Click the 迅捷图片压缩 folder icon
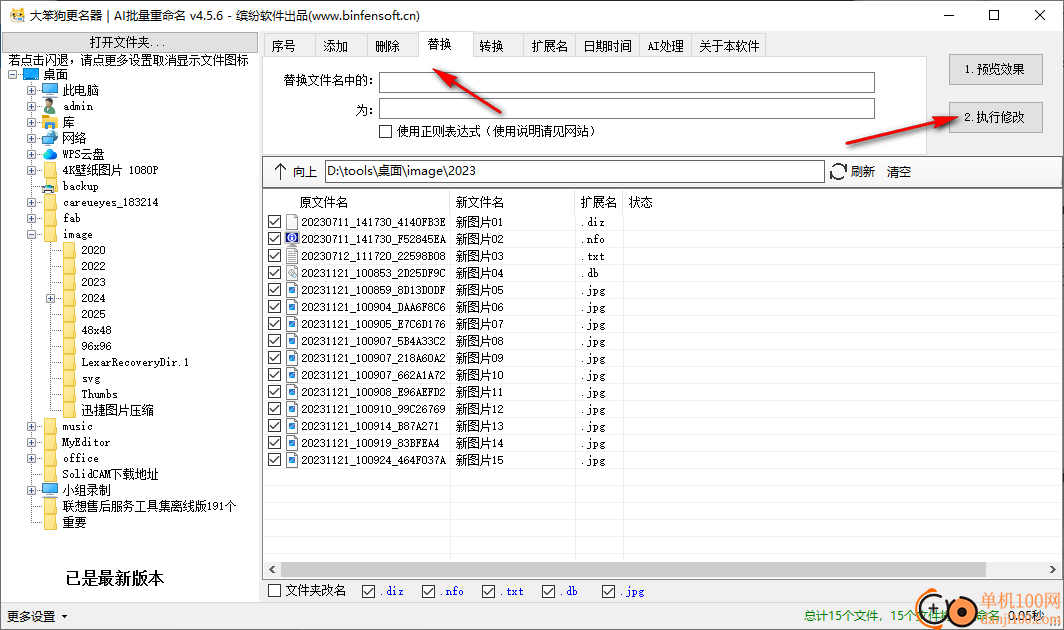Image resolution: width=1064 pixels, height=630 pixels. coord(69,410)
